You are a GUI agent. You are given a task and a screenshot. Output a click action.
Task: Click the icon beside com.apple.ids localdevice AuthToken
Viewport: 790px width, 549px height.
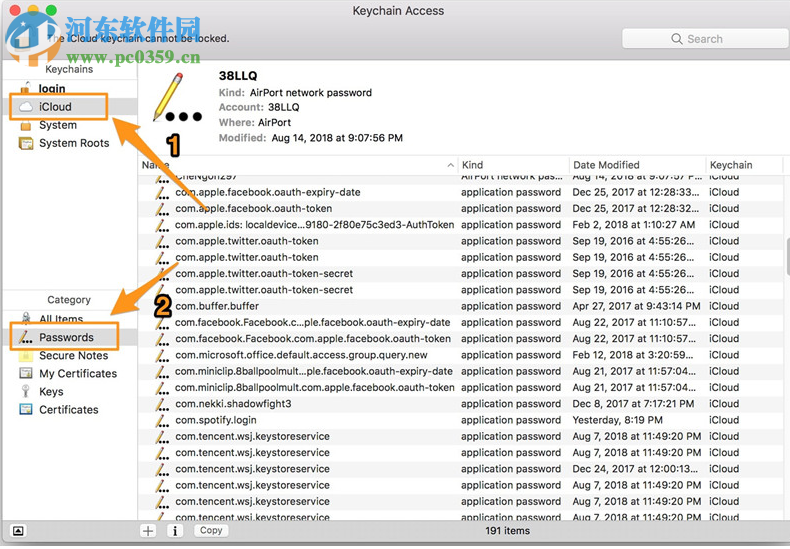(162, 225)
